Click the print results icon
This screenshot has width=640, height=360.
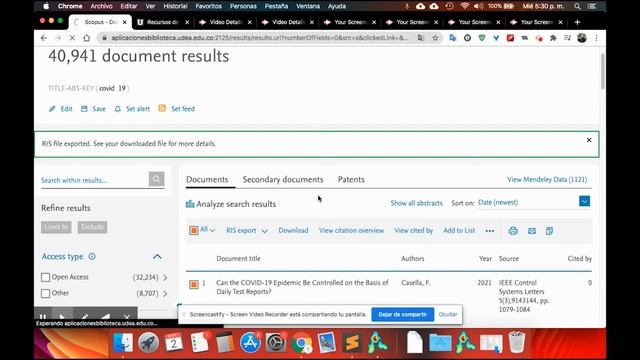[513, 231]
